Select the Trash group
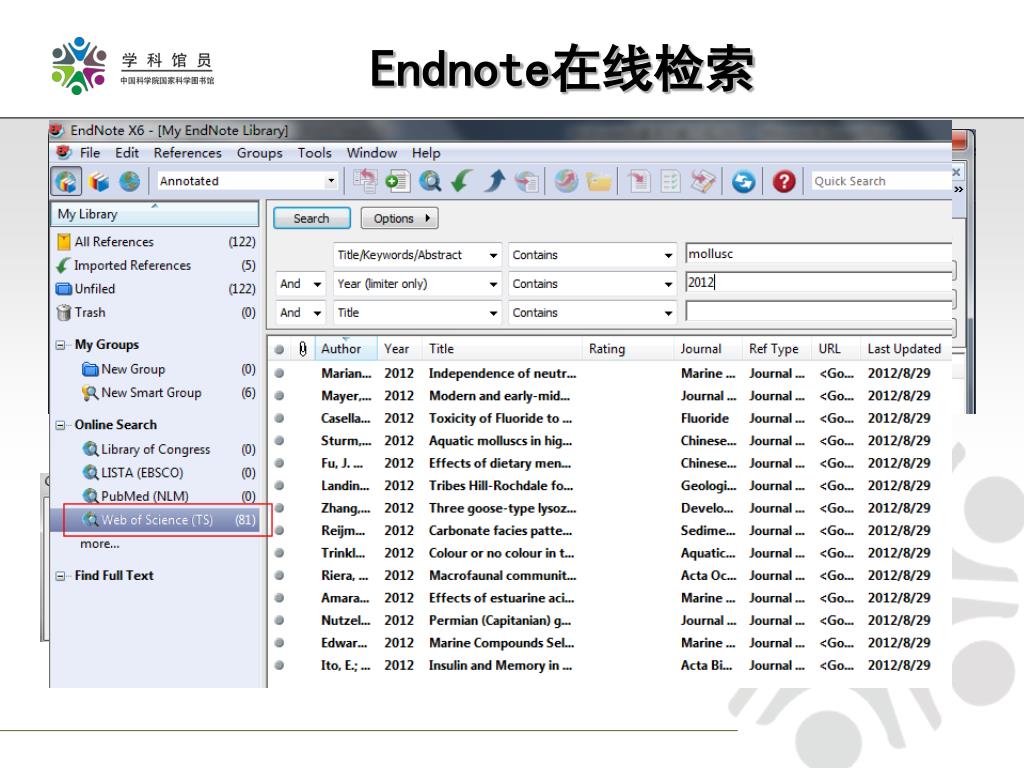The image size is (1024, 768). (155, 312)
